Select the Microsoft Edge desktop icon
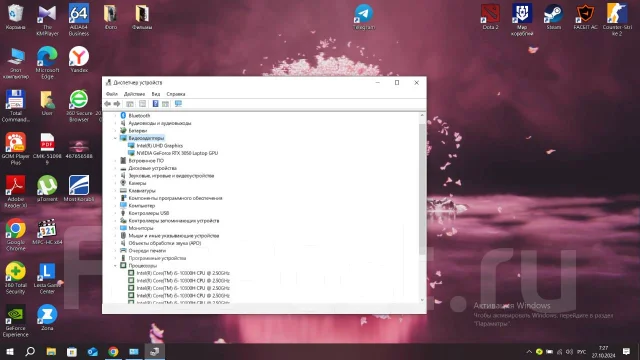 point(47,62)
